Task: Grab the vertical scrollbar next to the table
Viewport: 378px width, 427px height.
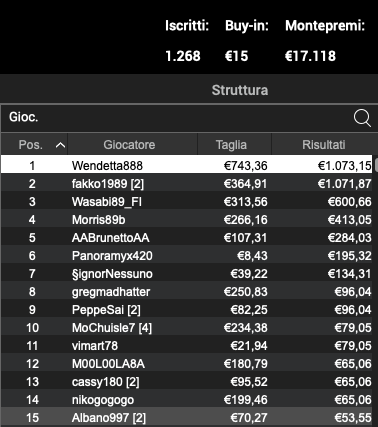Action: click(376, 165)
